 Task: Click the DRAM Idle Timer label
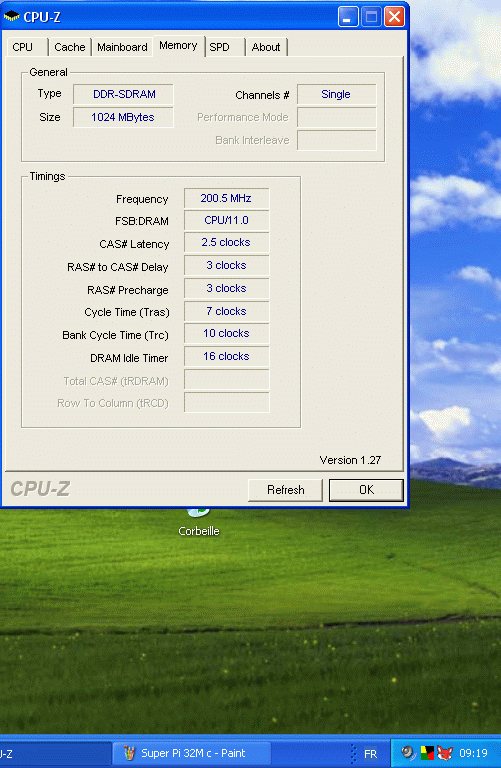tap(129, 358)
